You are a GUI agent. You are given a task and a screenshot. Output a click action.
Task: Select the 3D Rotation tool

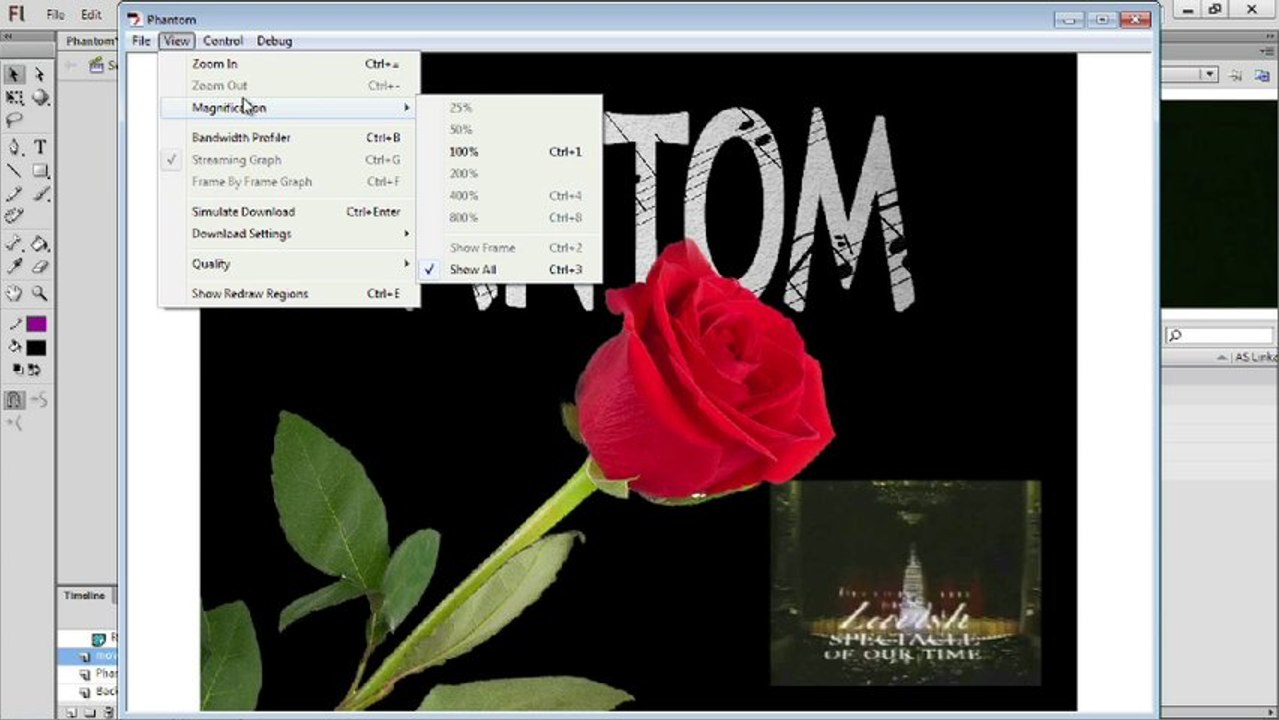pyautogui.click(x=39, y=98)
